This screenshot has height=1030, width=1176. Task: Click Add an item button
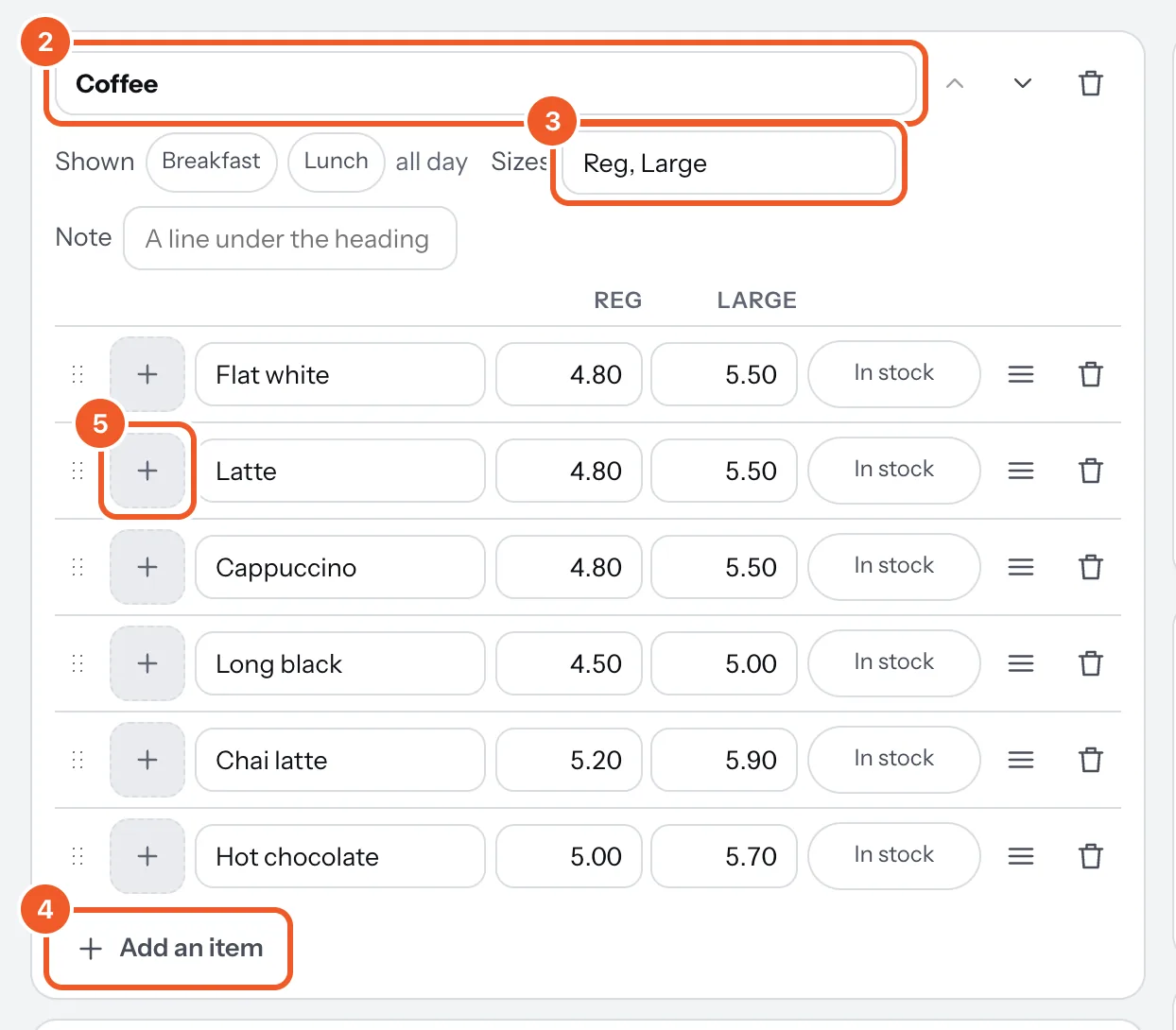[x=171, y=948]
